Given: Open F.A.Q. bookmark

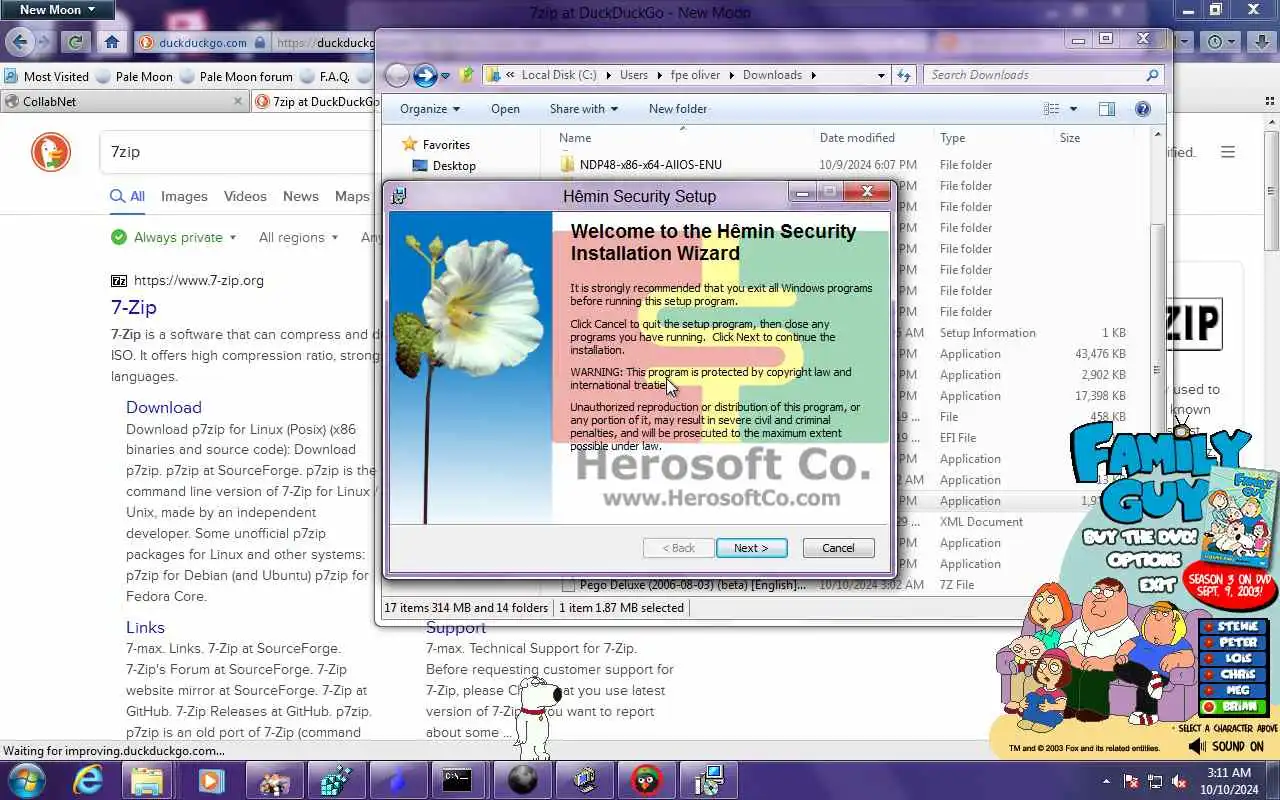Looking at the screenshot, I should point(324,76).
